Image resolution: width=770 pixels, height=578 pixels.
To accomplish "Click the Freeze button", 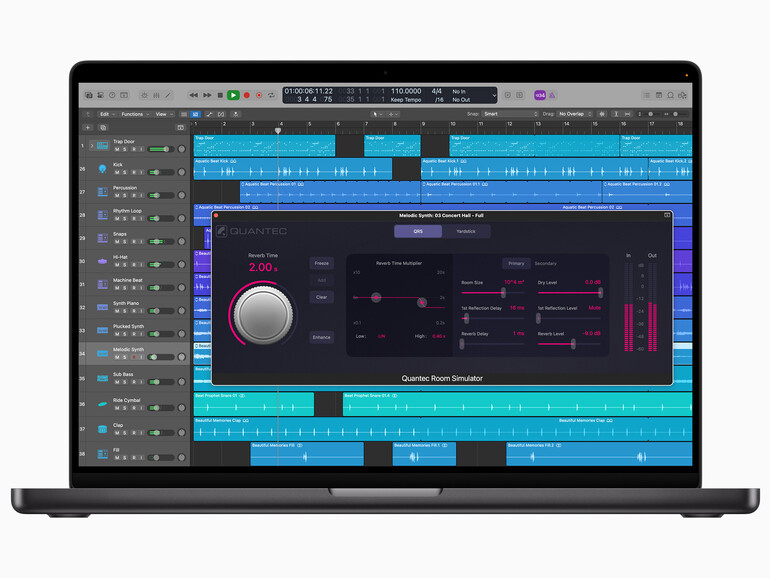I will [x=322, y=263].
